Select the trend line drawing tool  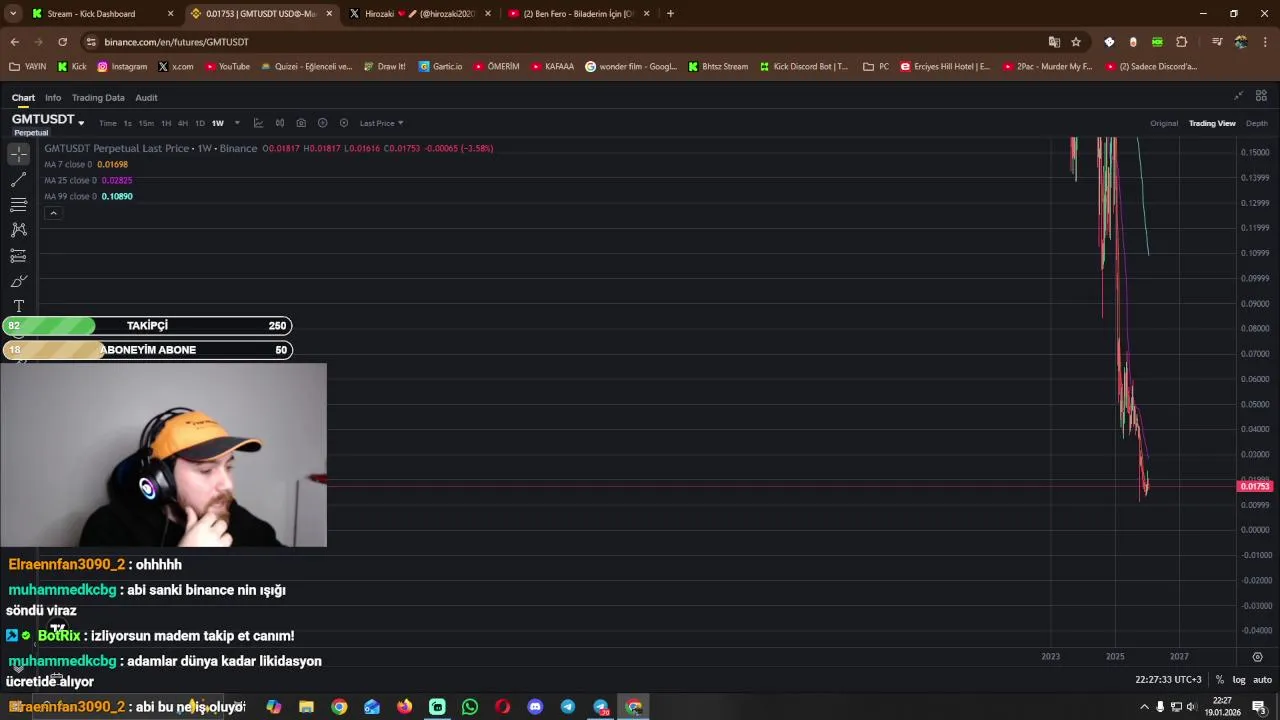pos(18,180)
